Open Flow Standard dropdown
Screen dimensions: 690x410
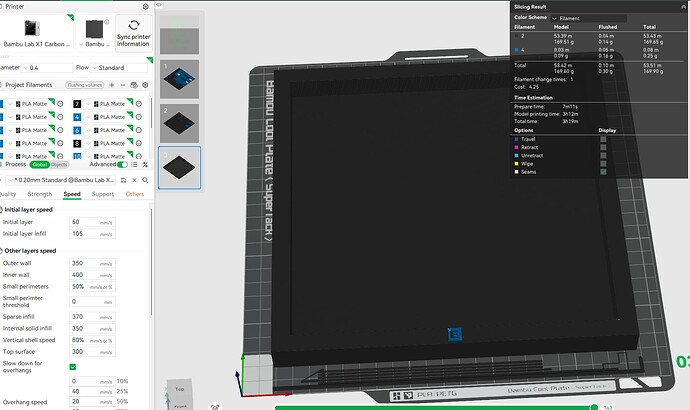point(119,68)
